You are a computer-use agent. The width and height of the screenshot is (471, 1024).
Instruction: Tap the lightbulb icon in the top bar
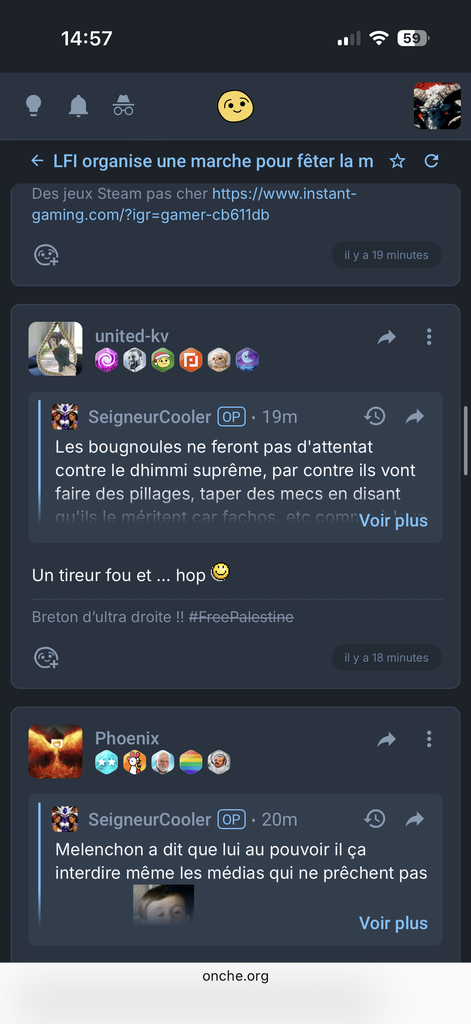33,105
